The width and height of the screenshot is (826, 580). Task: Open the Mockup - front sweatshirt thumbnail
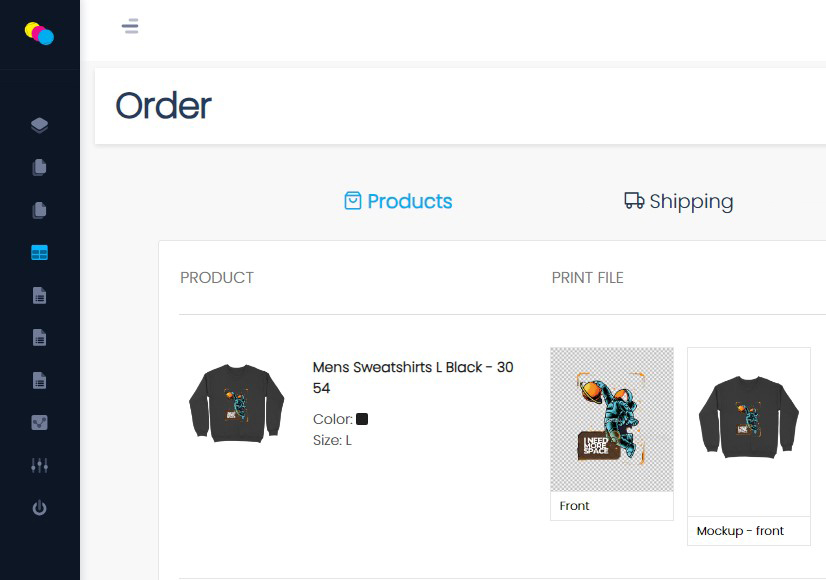(x=748, y=430)
